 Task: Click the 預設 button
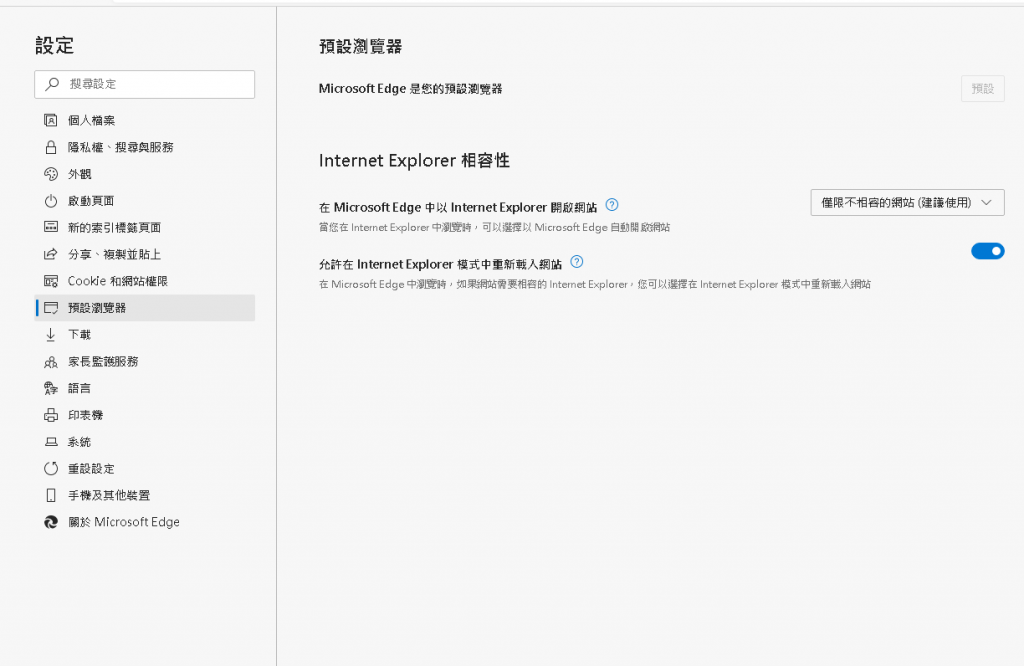(x=982, y=88)
